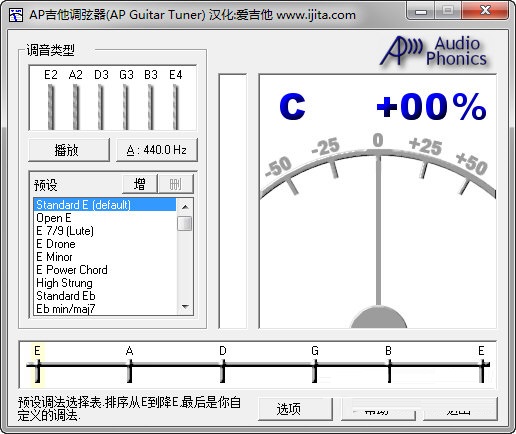
Task: Click the A marker on string scale
Action: point(130,364)
